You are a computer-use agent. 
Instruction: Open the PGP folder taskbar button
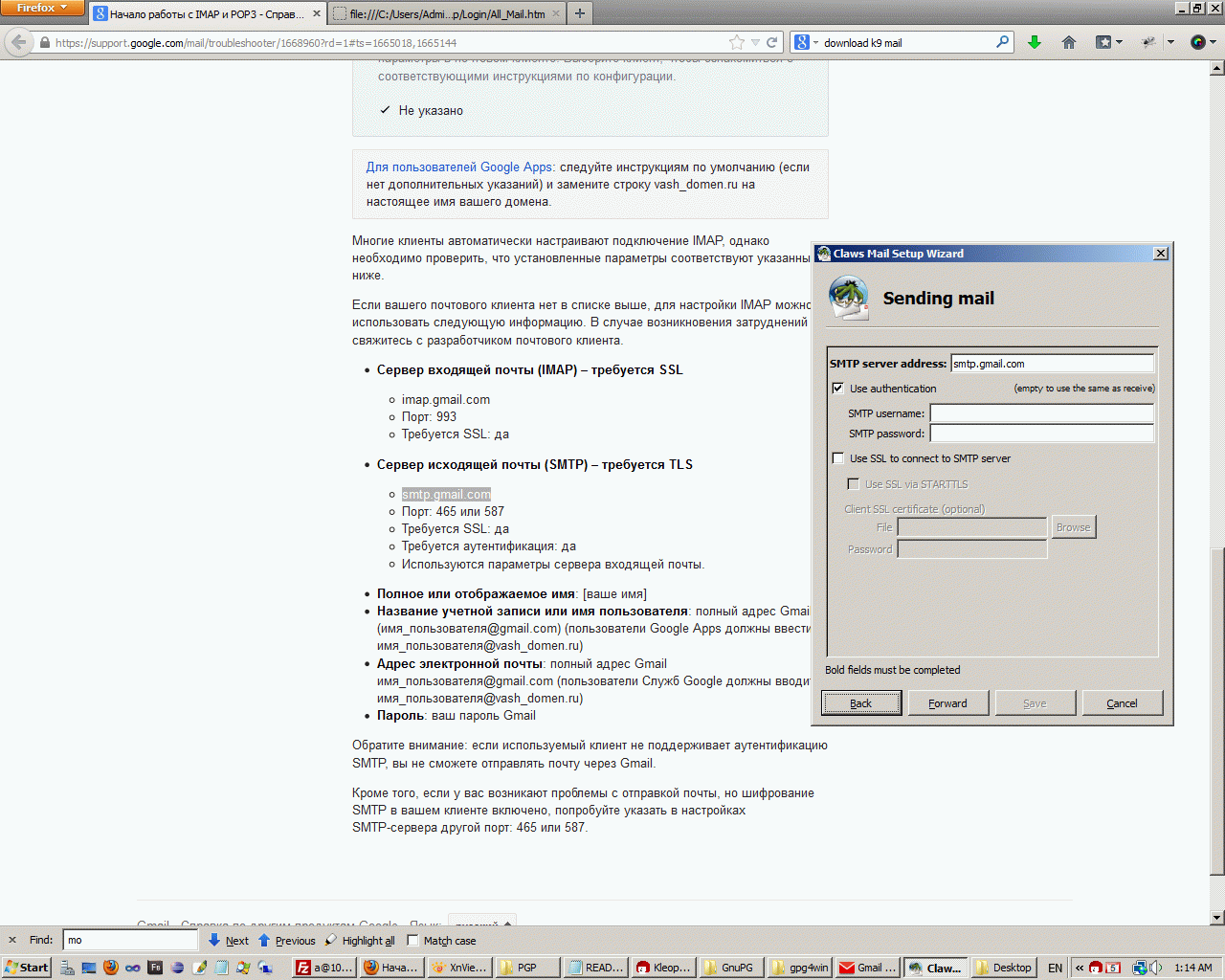coord(526,968)
